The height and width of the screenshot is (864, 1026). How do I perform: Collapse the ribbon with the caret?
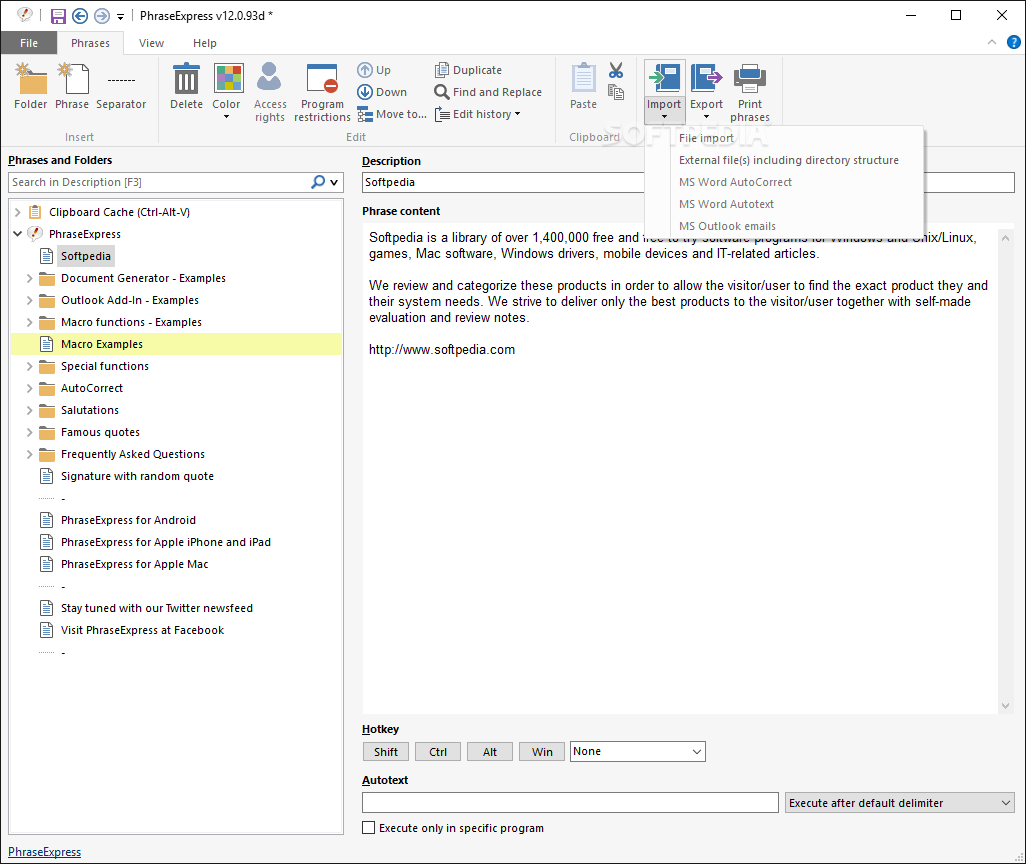click(992, 43)
